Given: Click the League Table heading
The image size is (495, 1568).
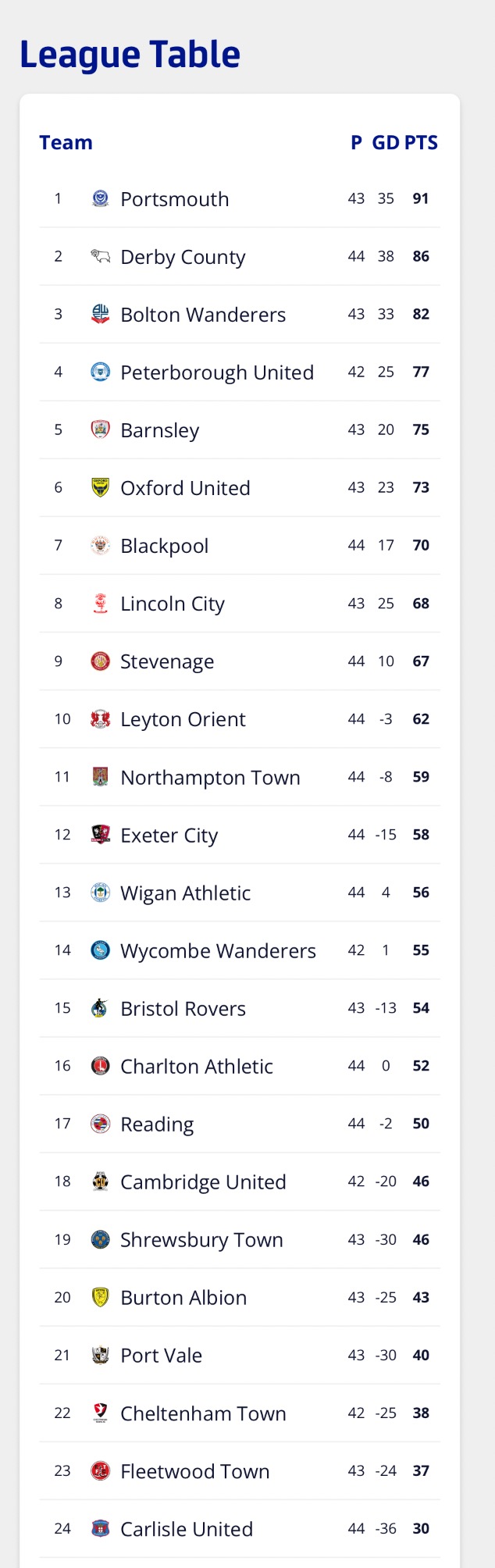Looking at the screenshot, I should pos(130,55).
